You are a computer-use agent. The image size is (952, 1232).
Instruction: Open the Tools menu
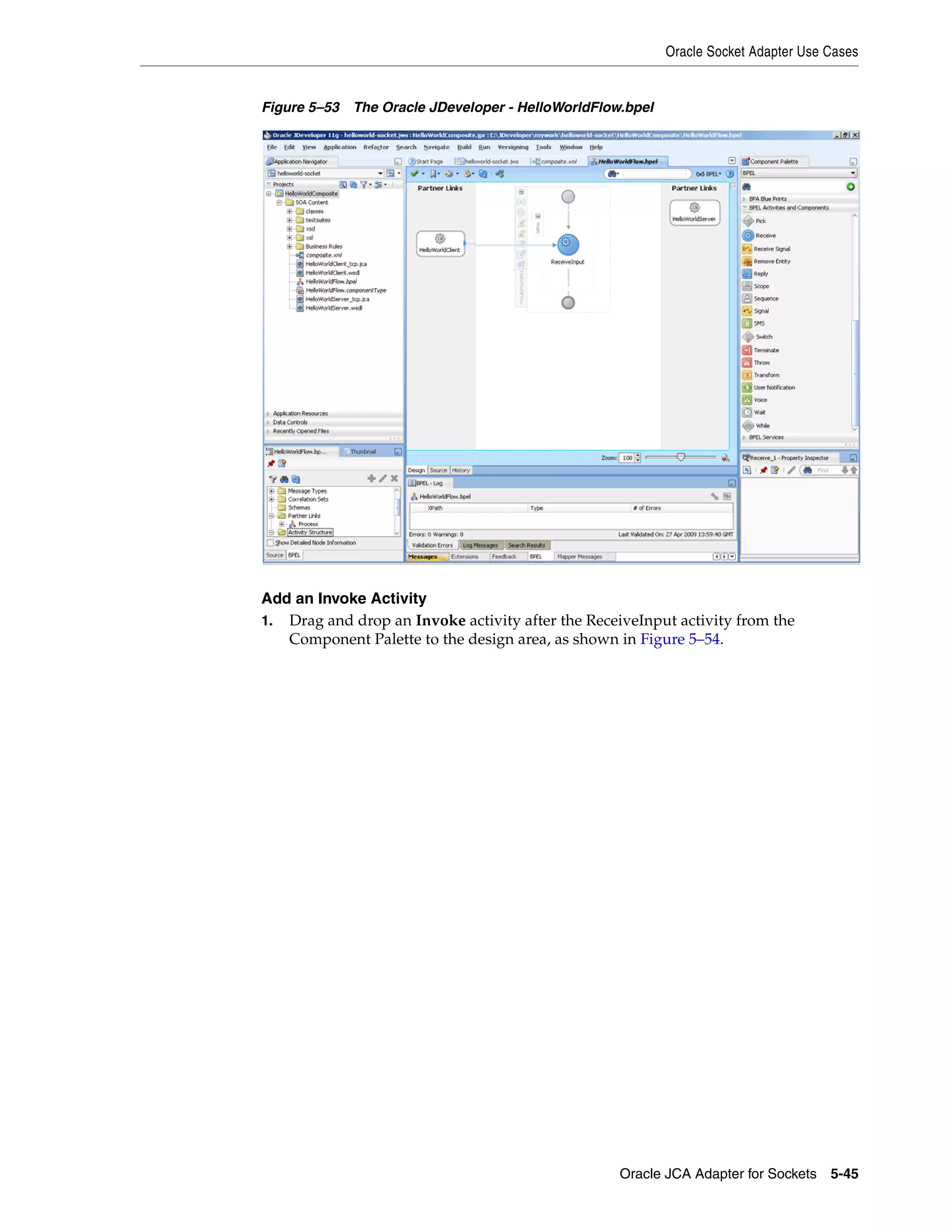point(544,147)
